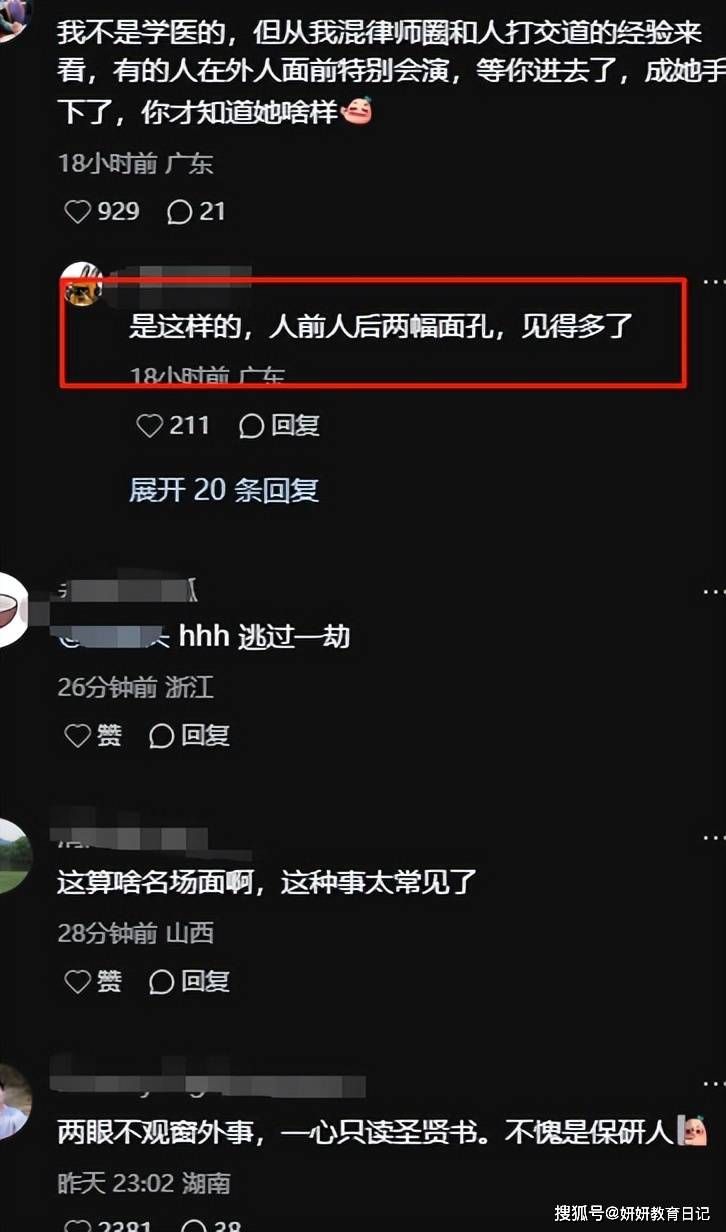View the bowl avatar's profile
The image size is (726, 1232).
[x=11, y=611]
